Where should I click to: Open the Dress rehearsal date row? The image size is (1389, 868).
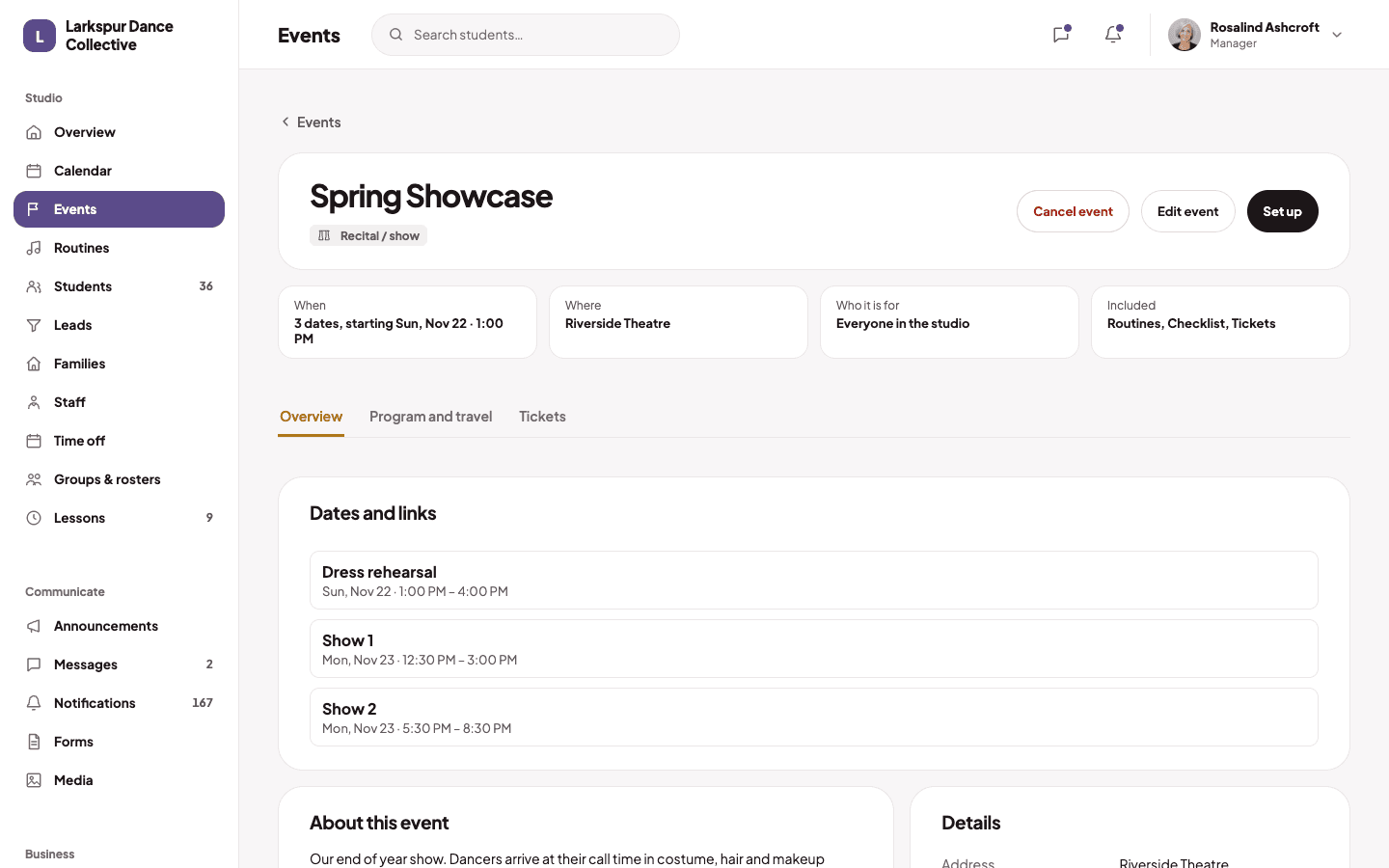pos(813,580)
